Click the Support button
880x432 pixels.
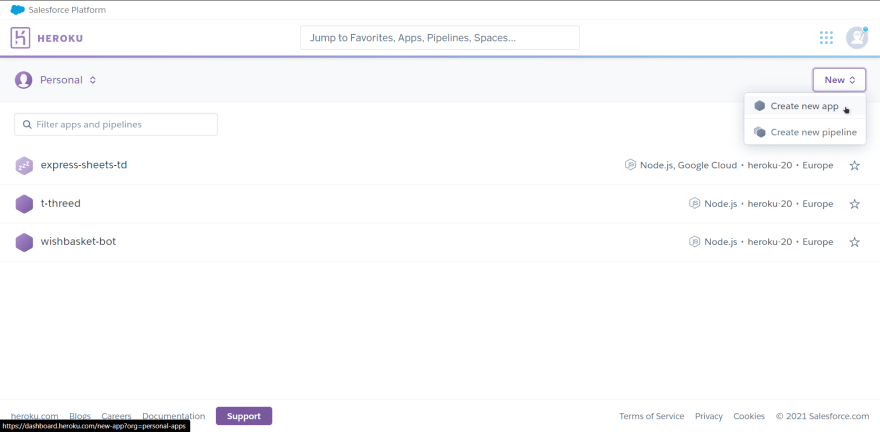click(244, 416)
